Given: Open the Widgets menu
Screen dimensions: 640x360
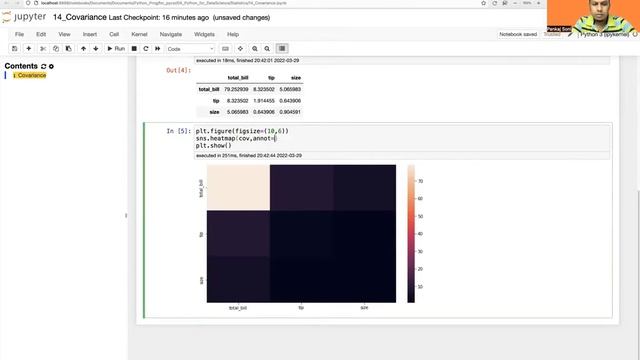Looking at the screenshot, I should click(x=204, y=34).
